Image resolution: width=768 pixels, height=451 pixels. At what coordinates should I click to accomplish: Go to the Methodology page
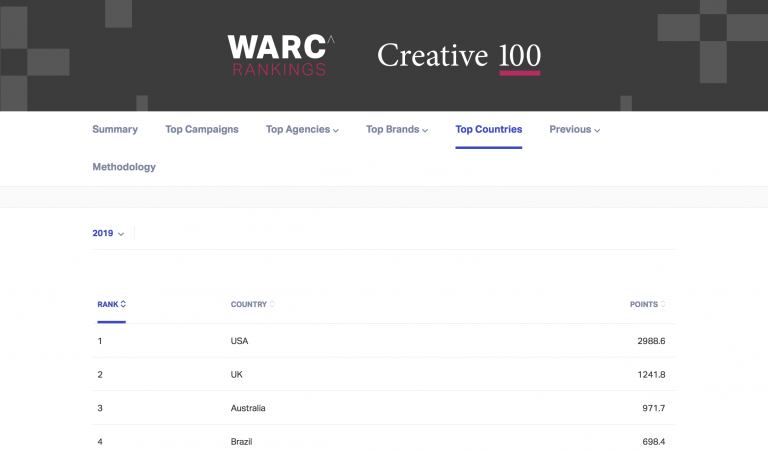tap(124, 167)
